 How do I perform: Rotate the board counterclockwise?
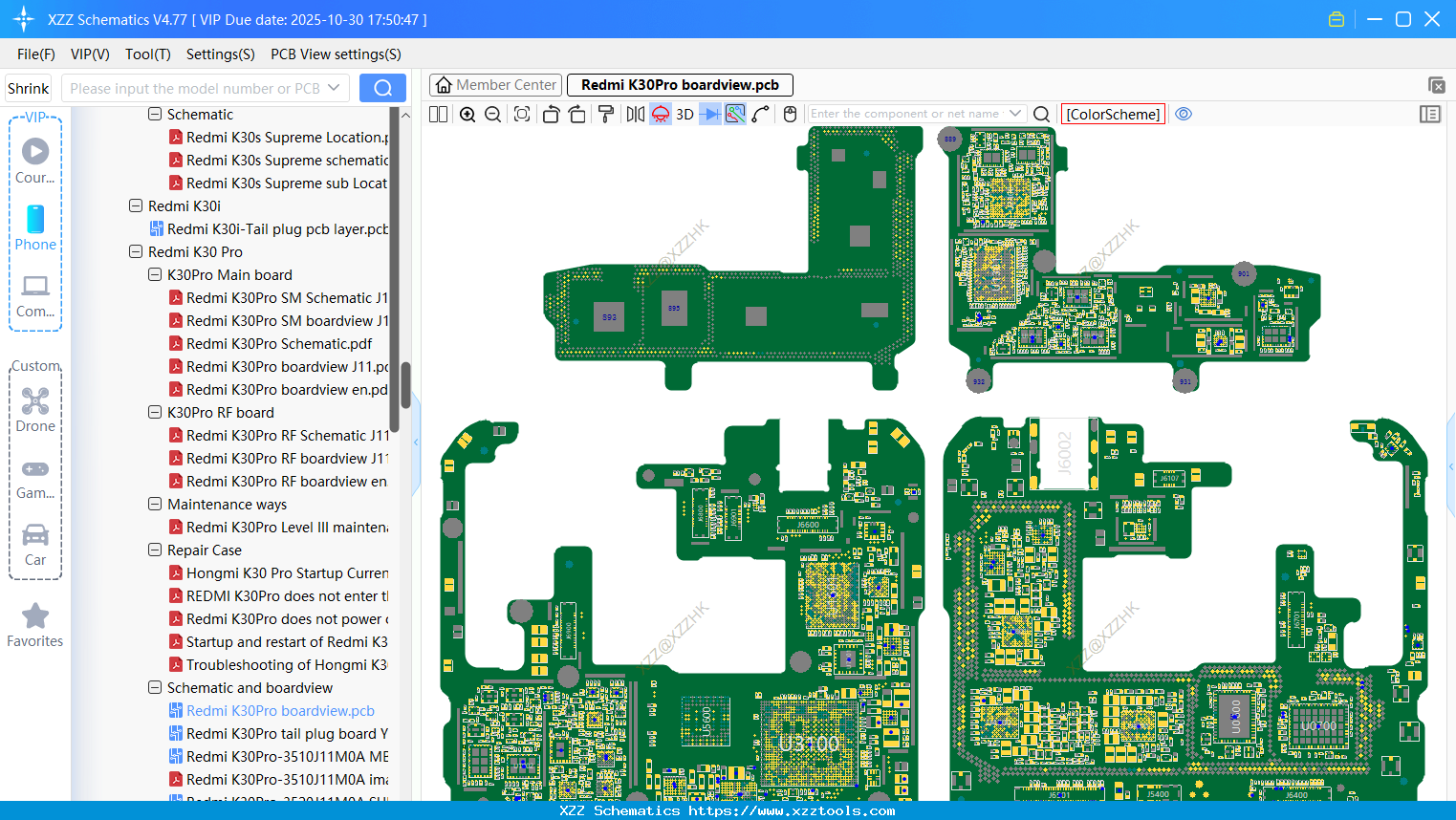[551, 115]
